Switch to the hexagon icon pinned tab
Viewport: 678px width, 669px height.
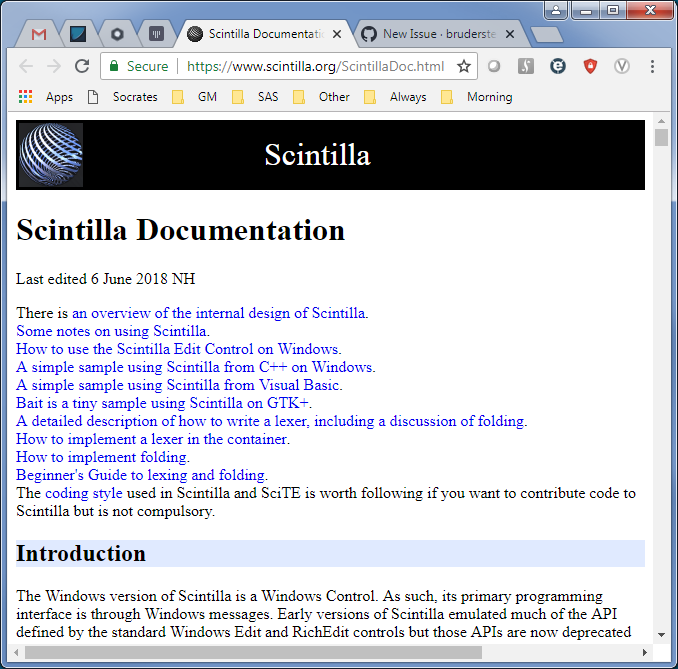pyautogui.click(x=117, y=34)
